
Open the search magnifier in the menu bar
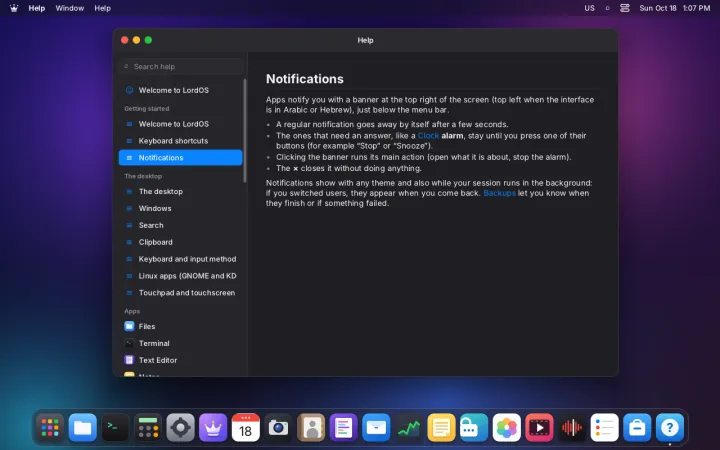pyautogui.click(x=608, y=8)
